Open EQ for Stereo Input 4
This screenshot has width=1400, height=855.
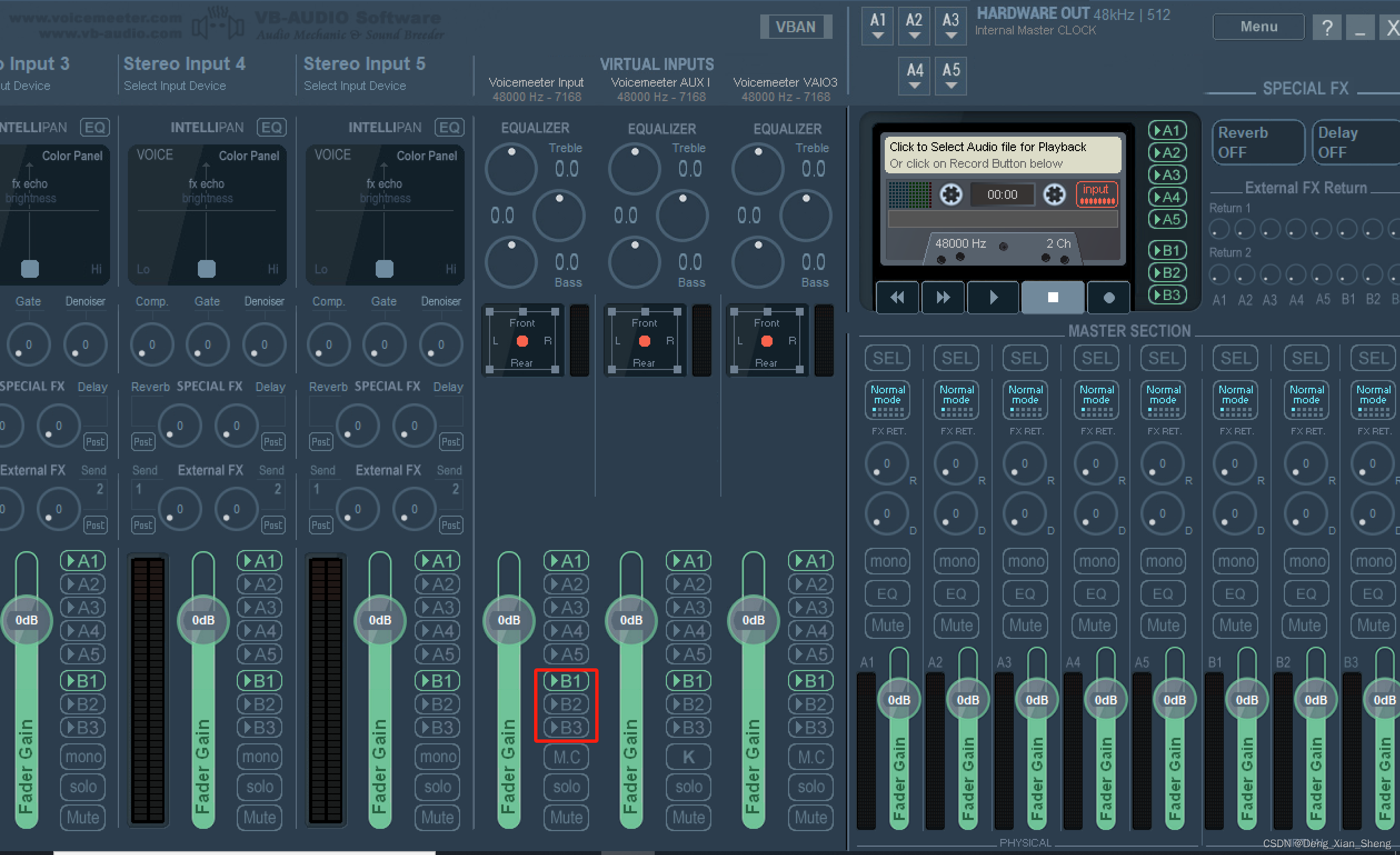(271, 127)
